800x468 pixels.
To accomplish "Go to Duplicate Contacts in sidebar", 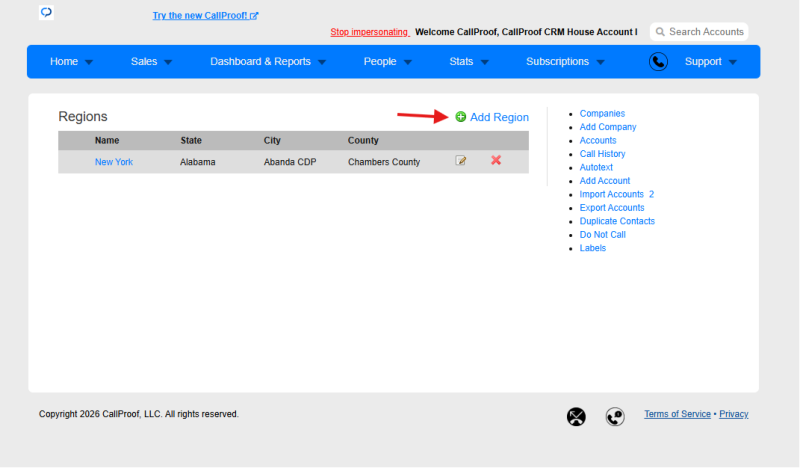I will tap(617, 221).
